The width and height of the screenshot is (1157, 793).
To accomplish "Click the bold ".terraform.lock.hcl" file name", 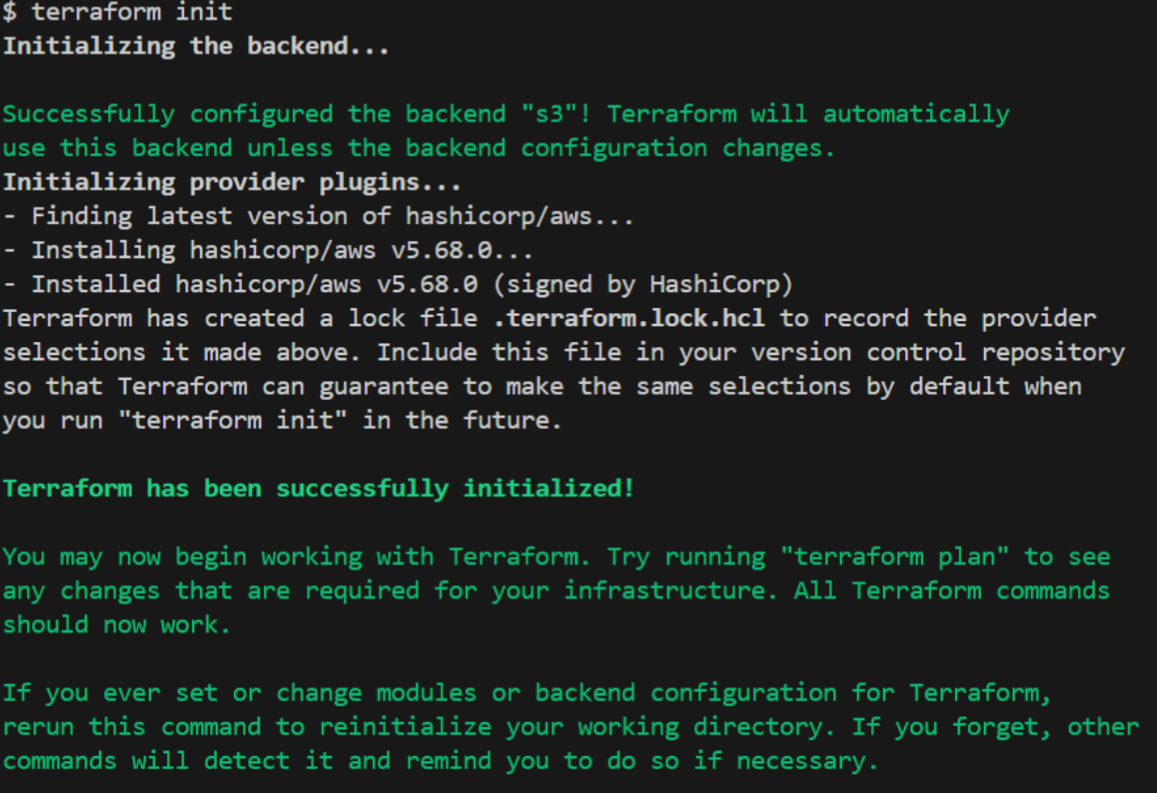I will (x=629, y=318).
